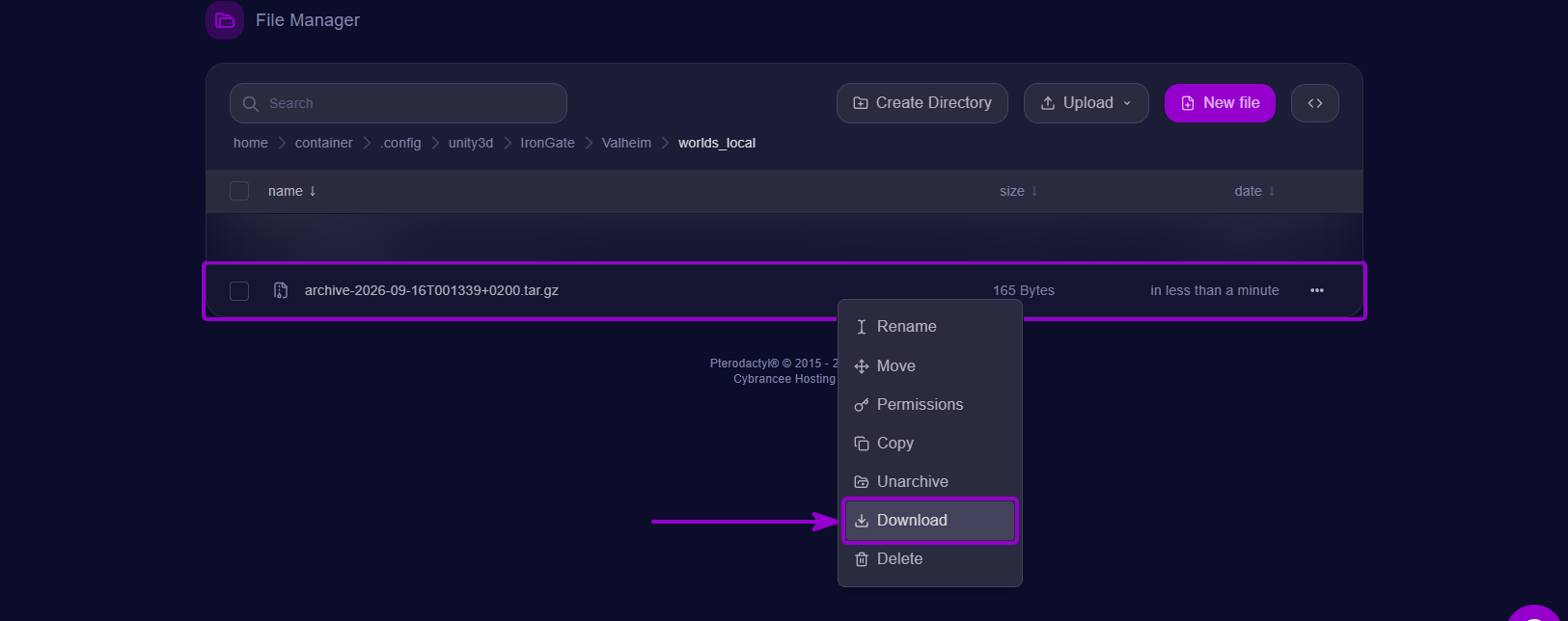Viewport: 1568px width, 621px height.
Task: Click the search magnifier icon
Action: point(251,104)
